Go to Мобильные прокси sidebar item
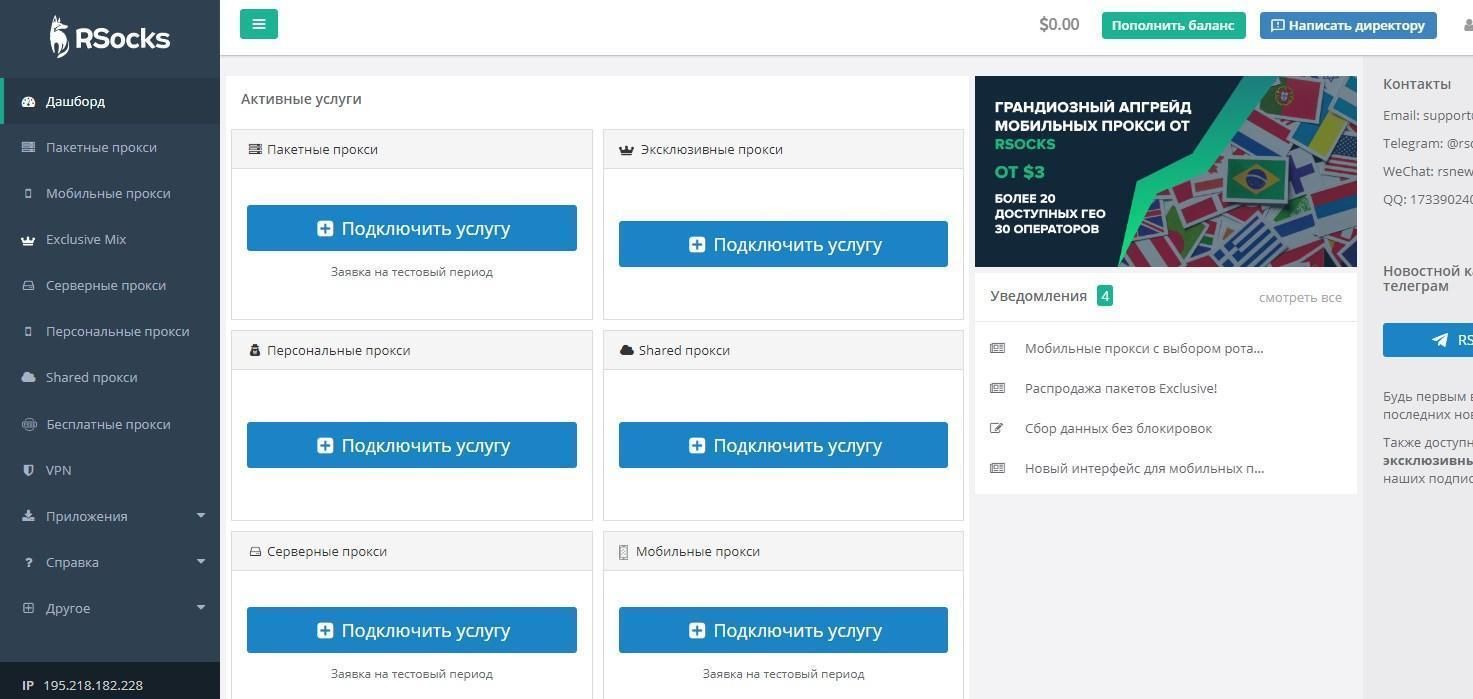Screen dimensions: 1473x699 point(110,193)
